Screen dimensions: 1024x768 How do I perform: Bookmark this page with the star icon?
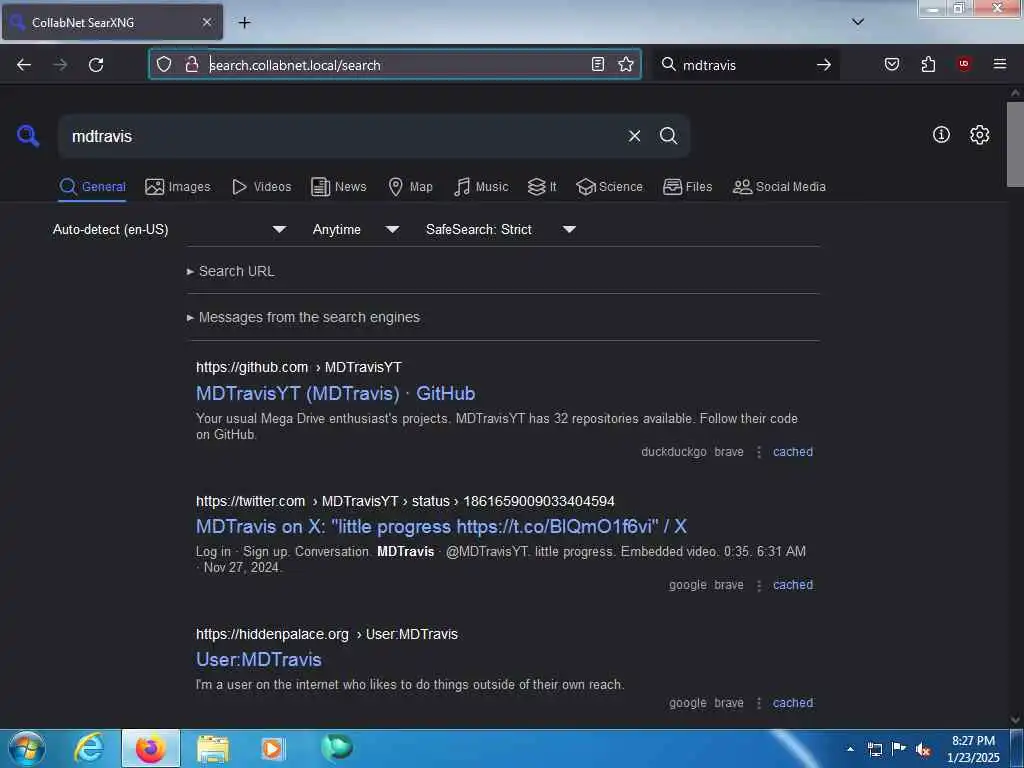(626, 64)
